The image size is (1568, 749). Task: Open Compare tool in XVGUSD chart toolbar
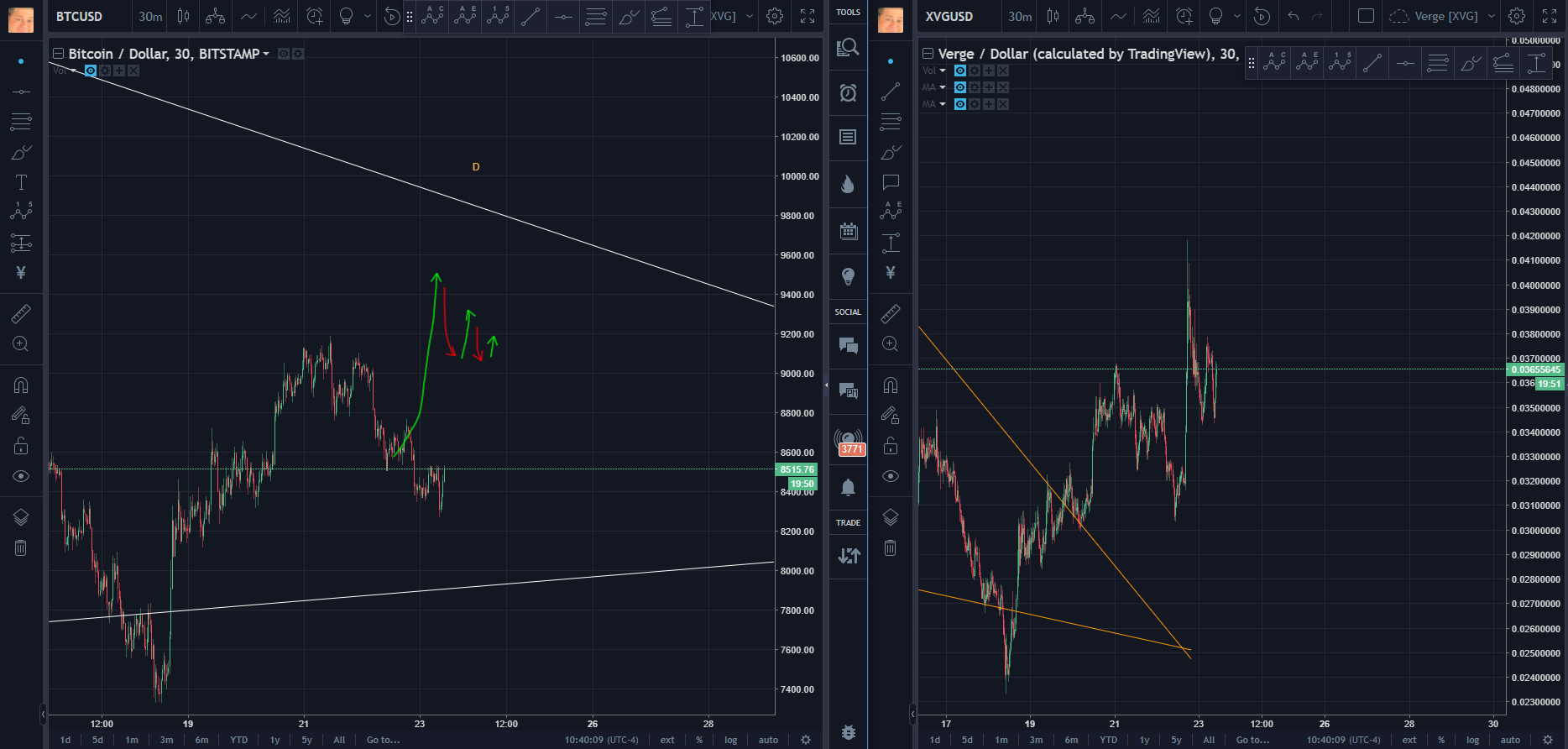coord(1085,16)
